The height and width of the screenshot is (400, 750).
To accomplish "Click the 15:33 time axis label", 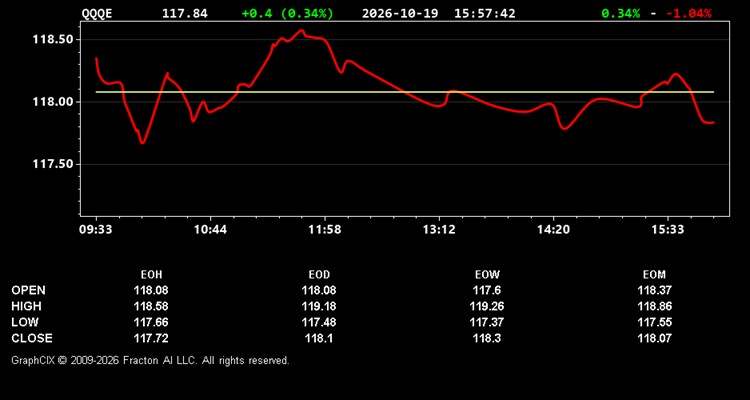I will tap(667, 230).
